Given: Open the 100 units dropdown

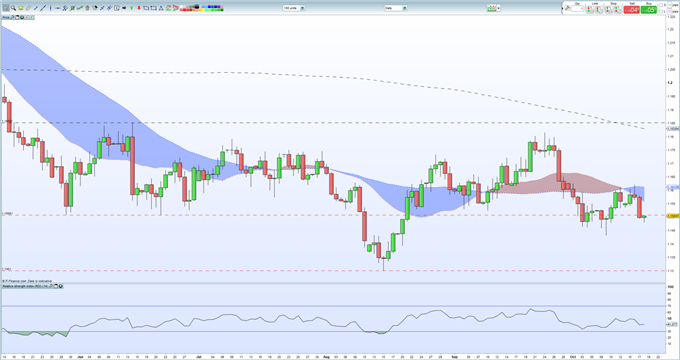Looking at the screenshot, I should 294,8.
